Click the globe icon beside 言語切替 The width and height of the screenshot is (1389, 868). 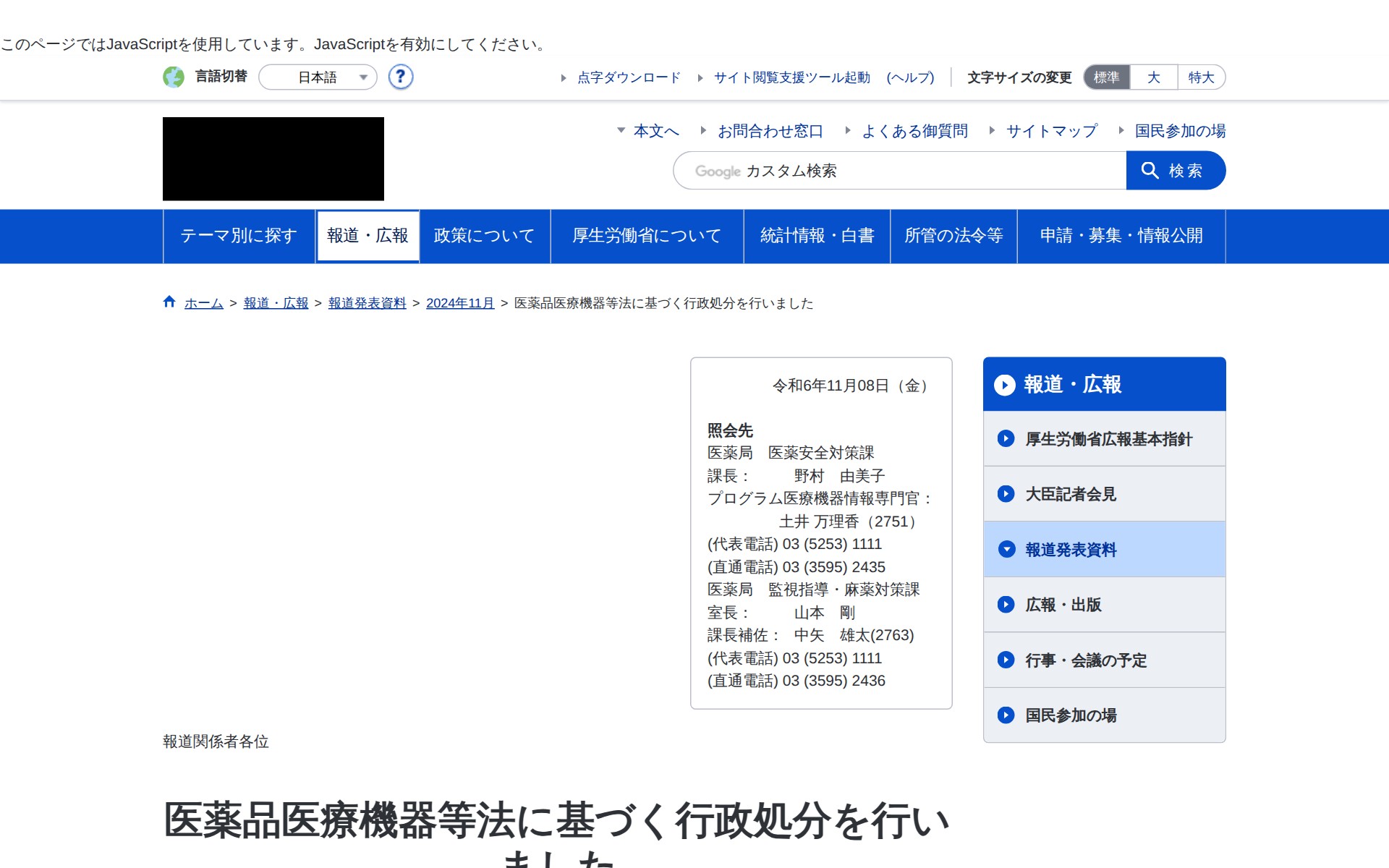pos(174,77)
